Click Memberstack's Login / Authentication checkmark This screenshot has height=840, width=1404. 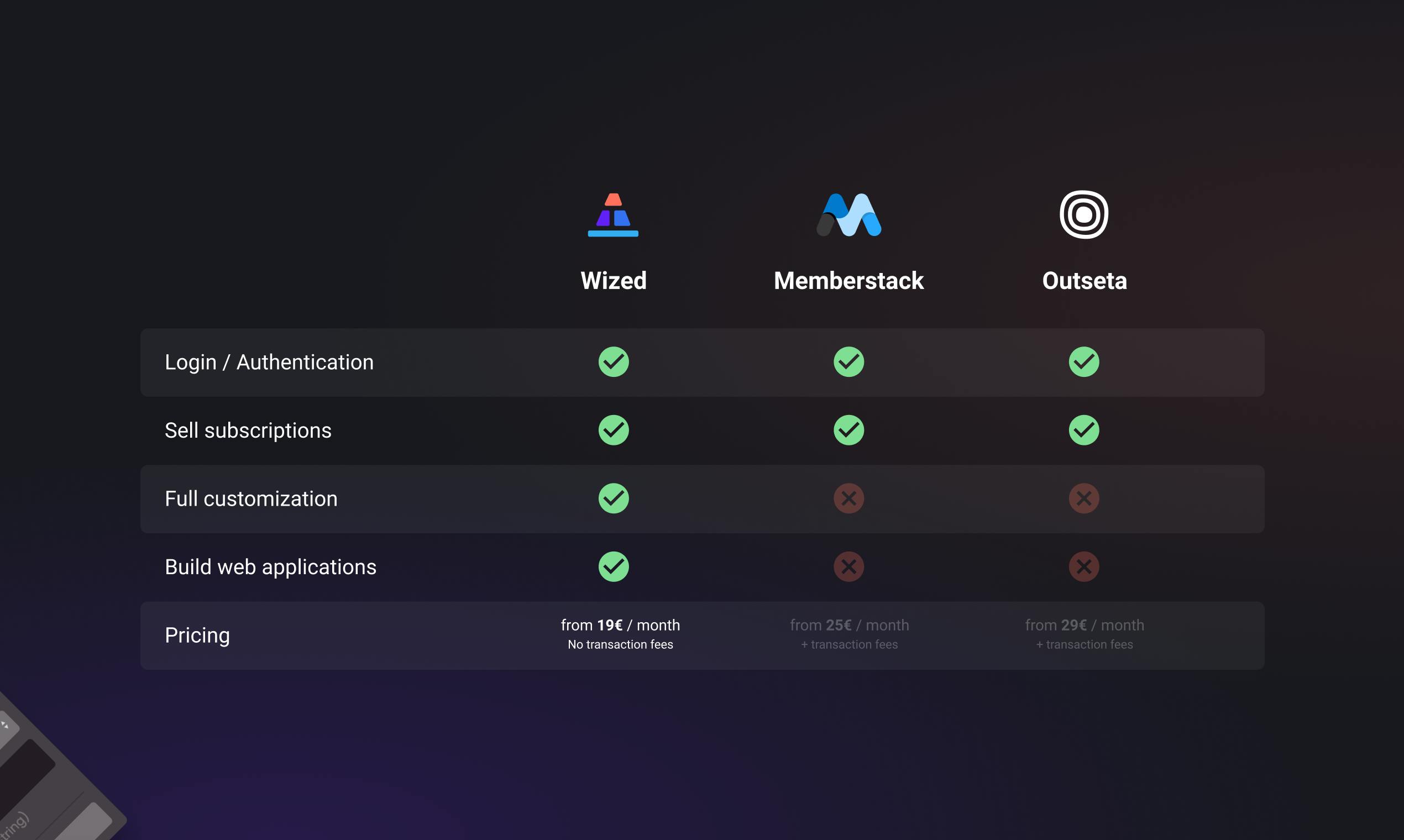(848, 362)
